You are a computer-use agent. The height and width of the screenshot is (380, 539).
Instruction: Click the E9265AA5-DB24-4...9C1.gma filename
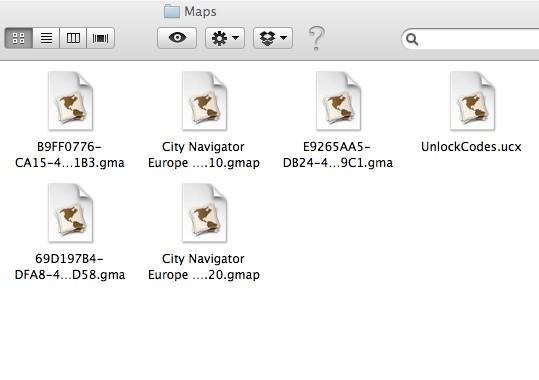338,155
